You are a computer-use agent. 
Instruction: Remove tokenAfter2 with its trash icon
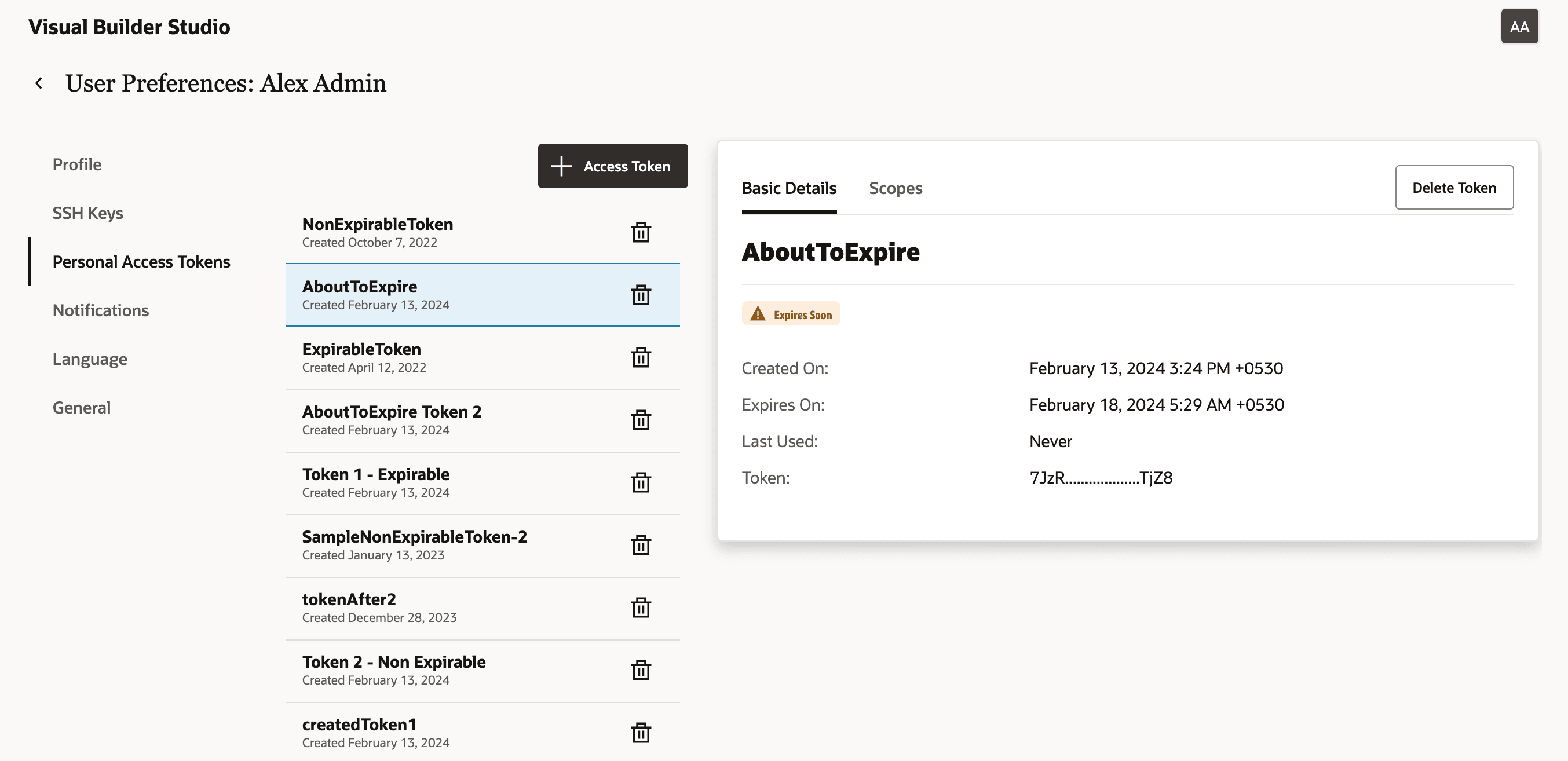pyautogui.click(x=640, y=608)
